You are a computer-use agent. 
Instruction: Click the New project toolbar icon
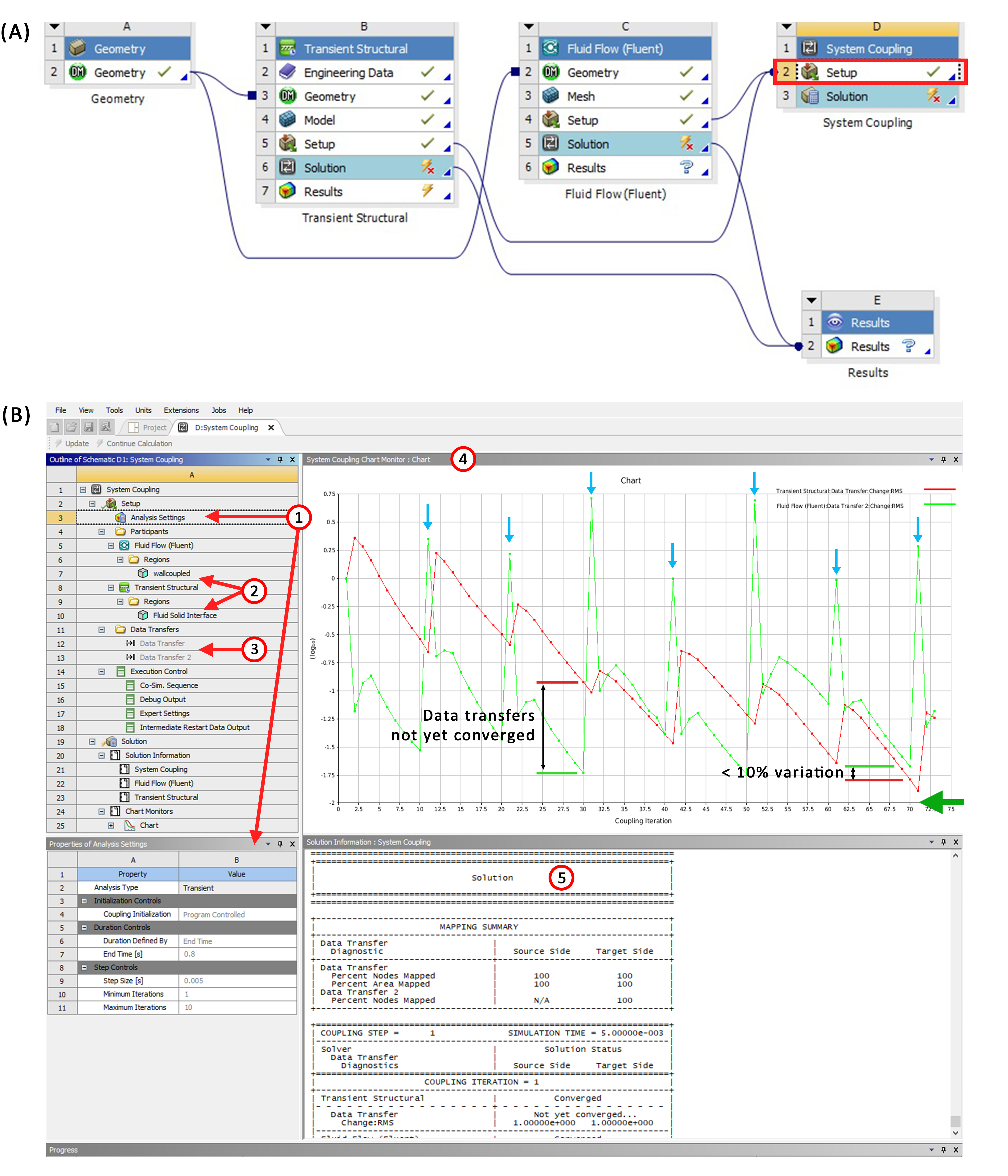pyautogui.click(x=55, y=427)
